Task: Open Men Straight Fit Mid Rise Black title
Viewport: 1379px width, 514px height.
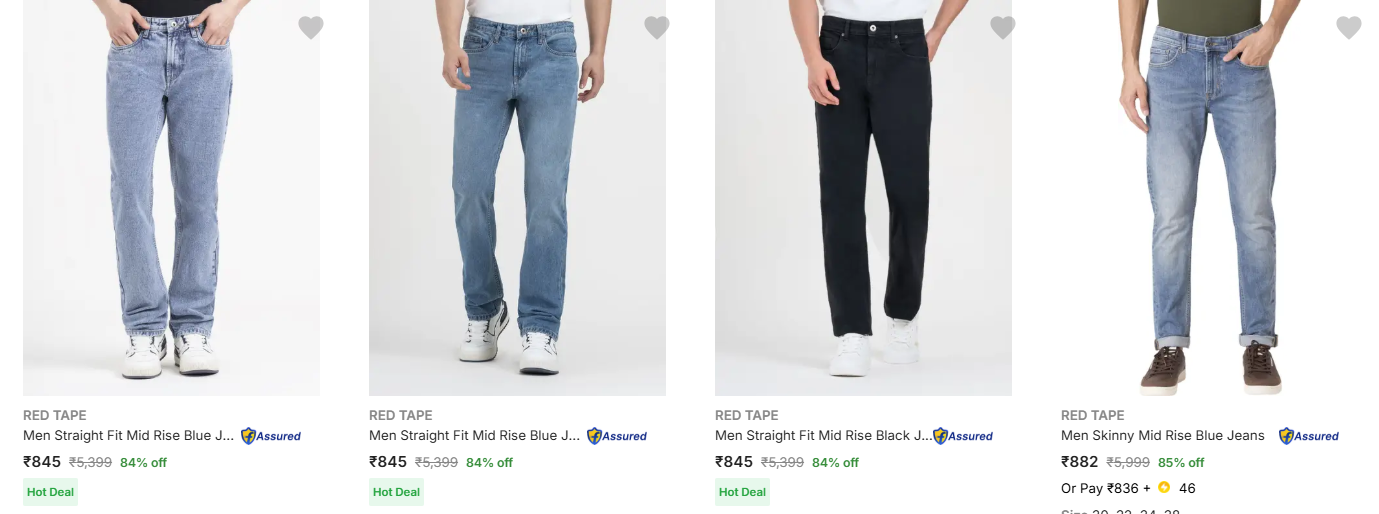Action: [822, 436]
